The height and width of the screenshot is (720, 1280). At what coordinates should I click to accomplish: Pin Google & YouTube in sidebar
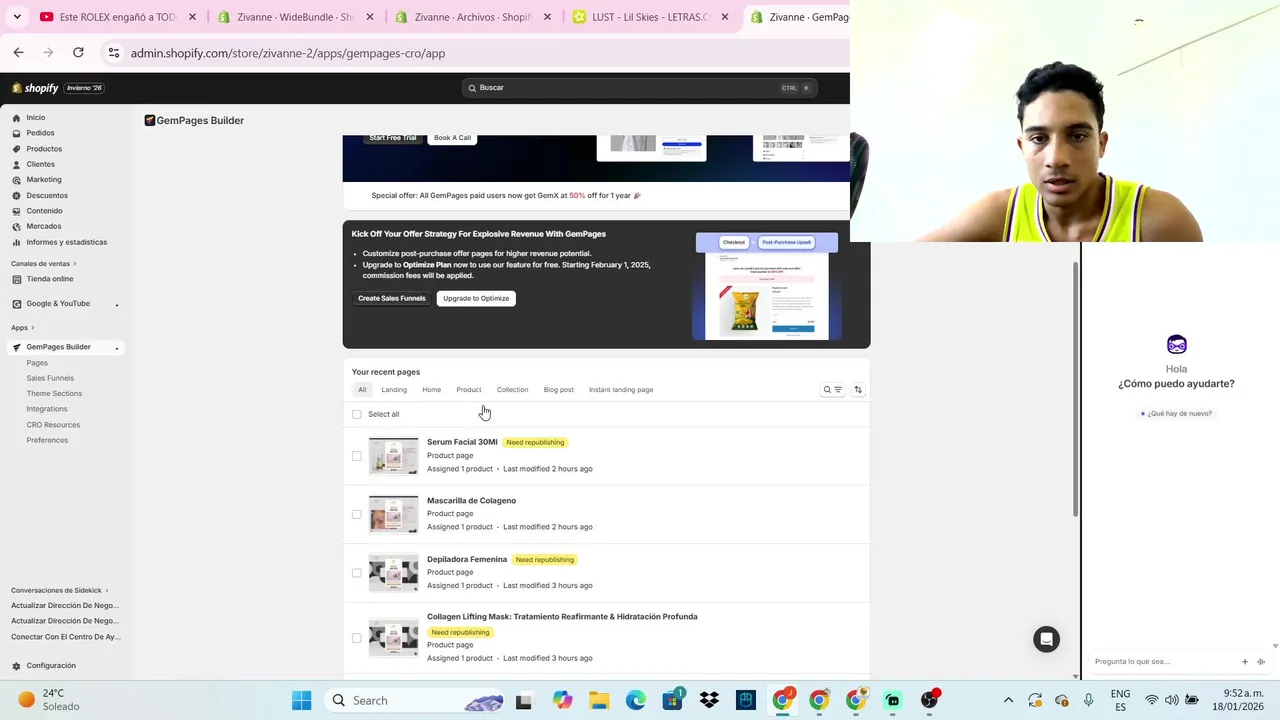117,304
